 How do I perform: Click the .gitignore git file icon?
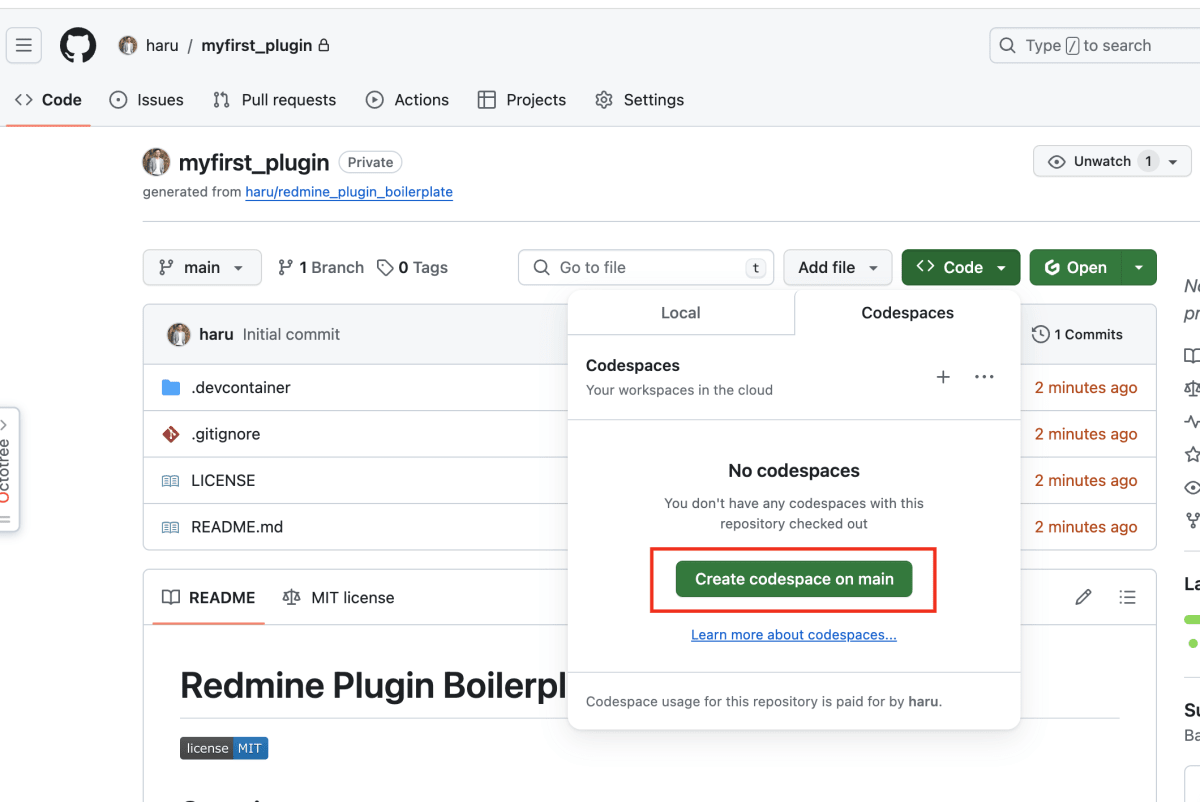tap(171, 434)
